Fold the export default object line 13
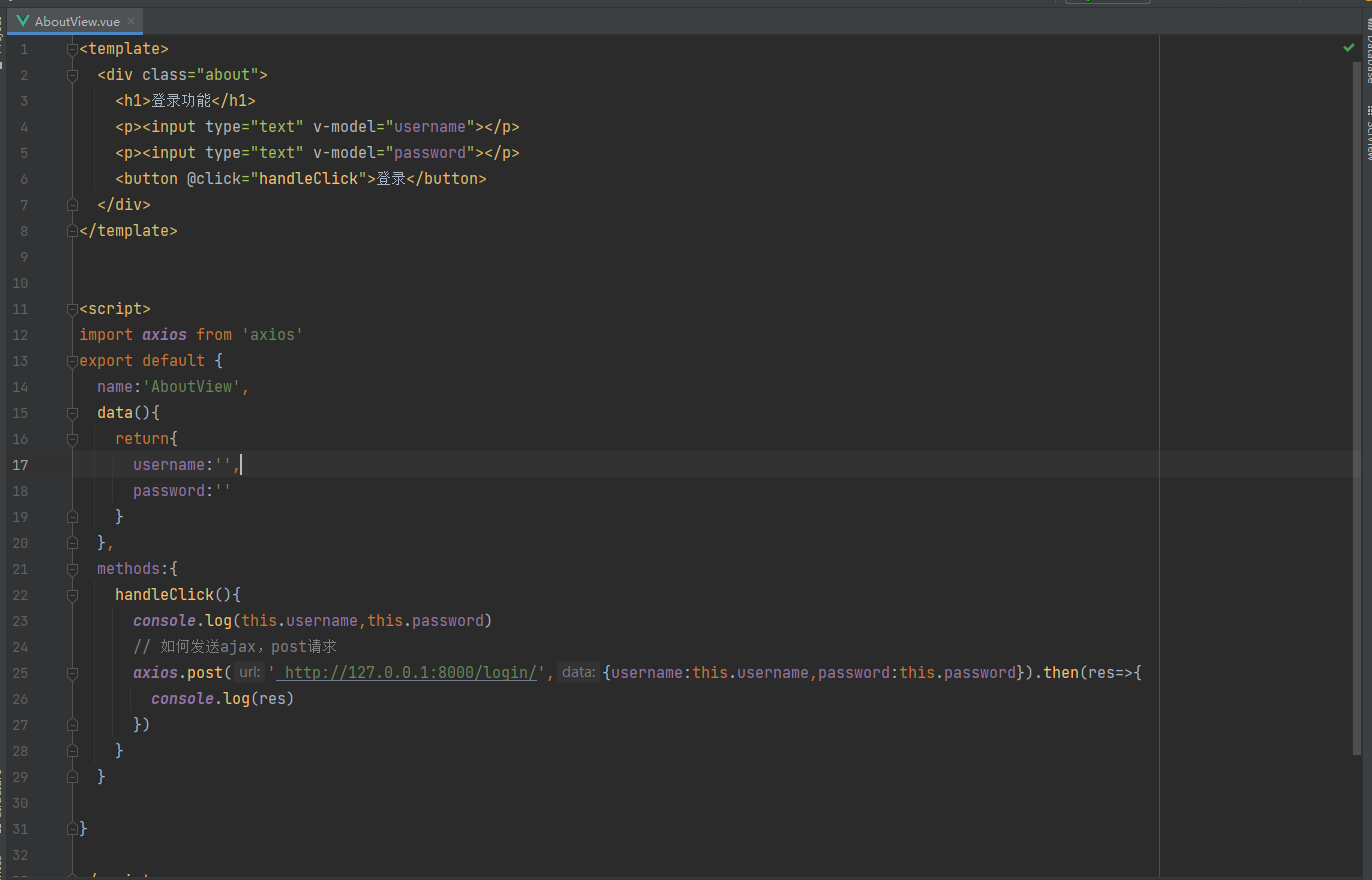Image resolution: width=1372 pixels, height=880 pixels. (72, 361)
